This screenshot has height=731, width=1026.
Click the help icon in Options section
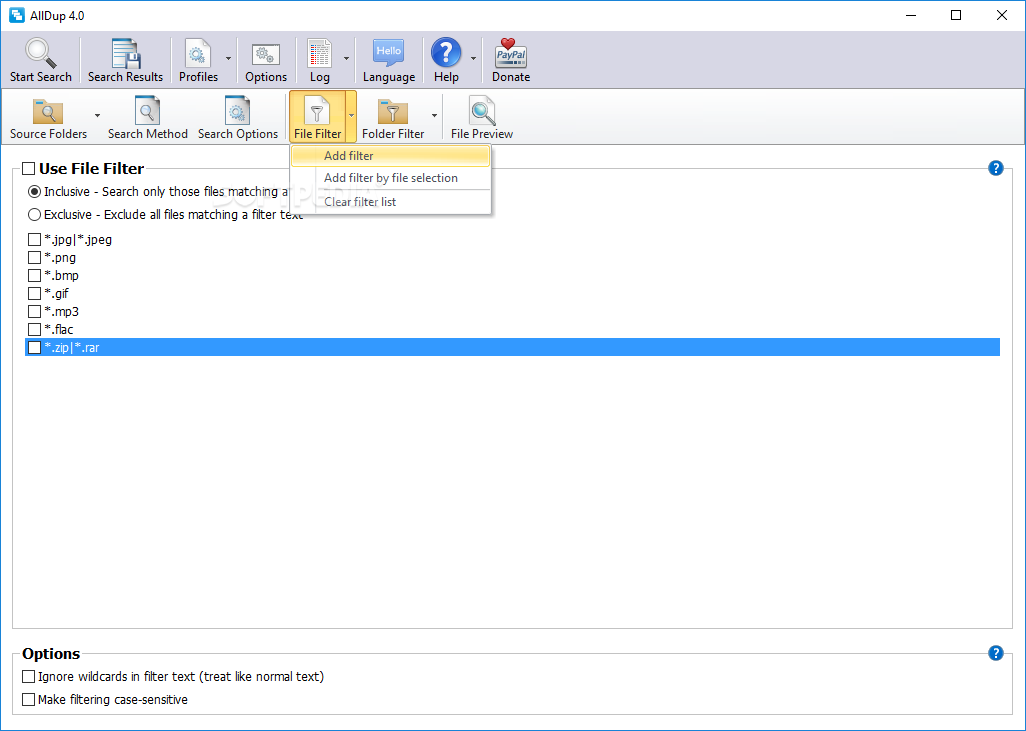[x=996, y=652]
